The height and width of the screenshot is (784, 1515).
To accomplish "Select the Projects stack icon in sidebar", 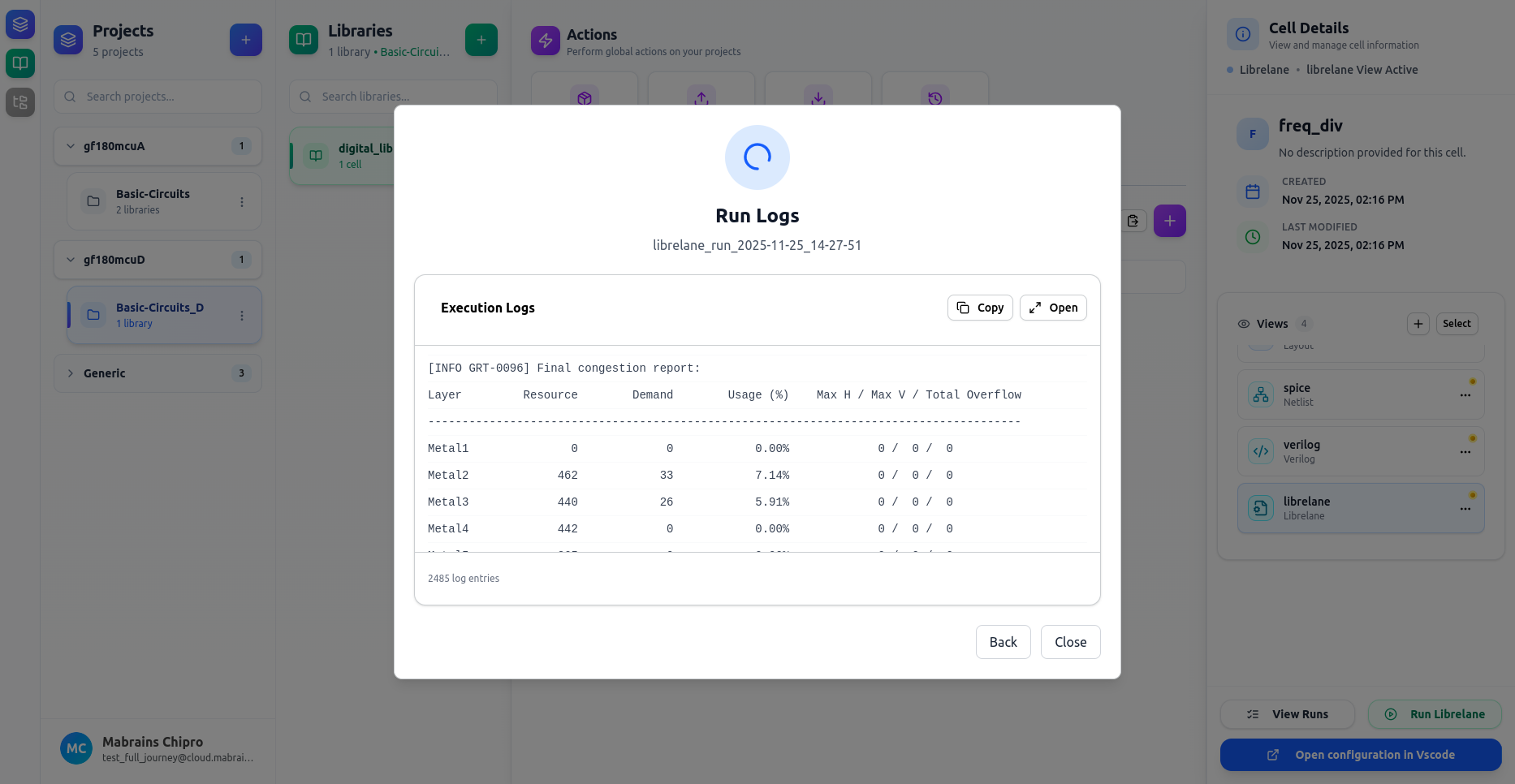I will [20, 24].
